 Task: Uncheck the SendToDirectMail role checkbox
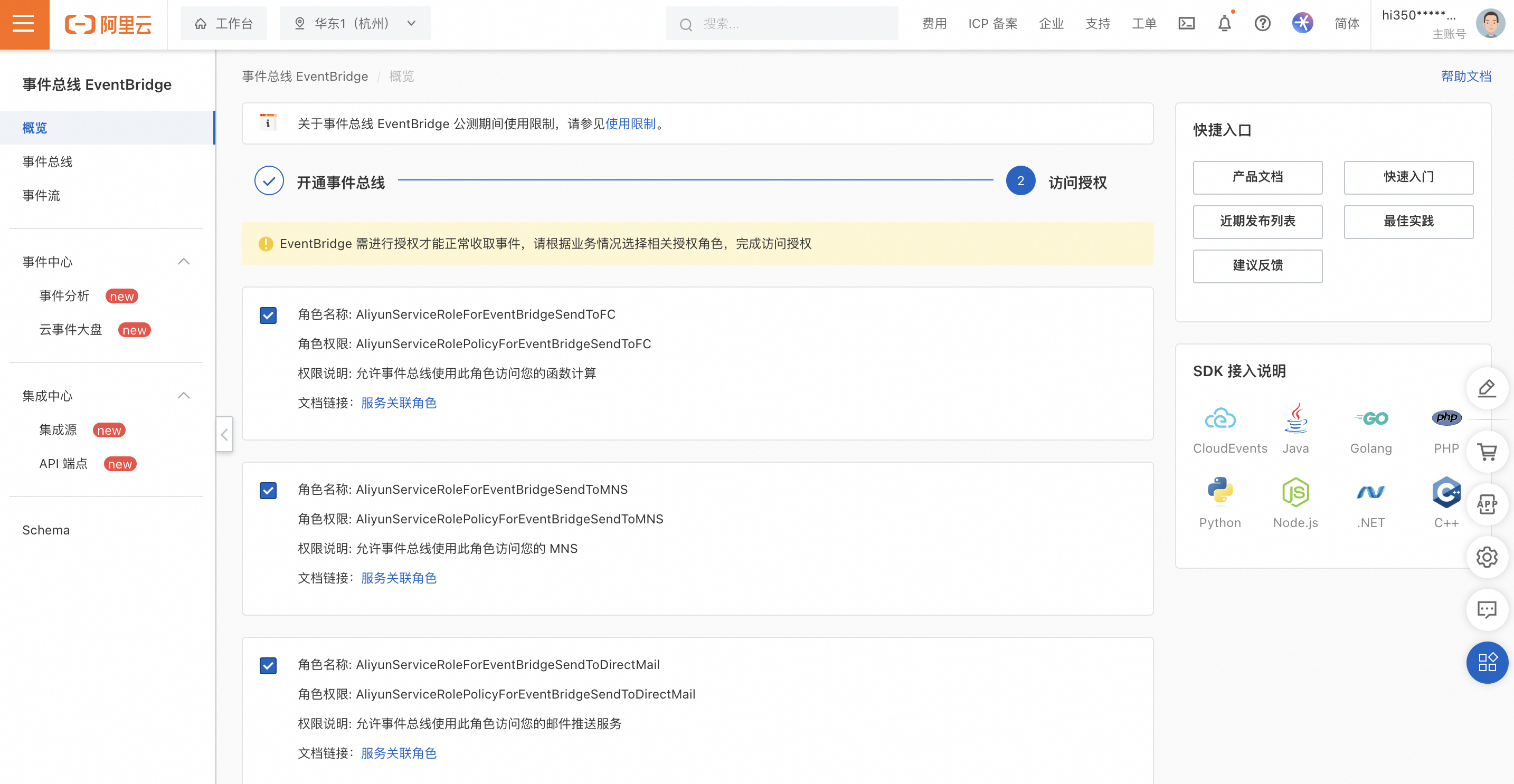pos(268,665)
